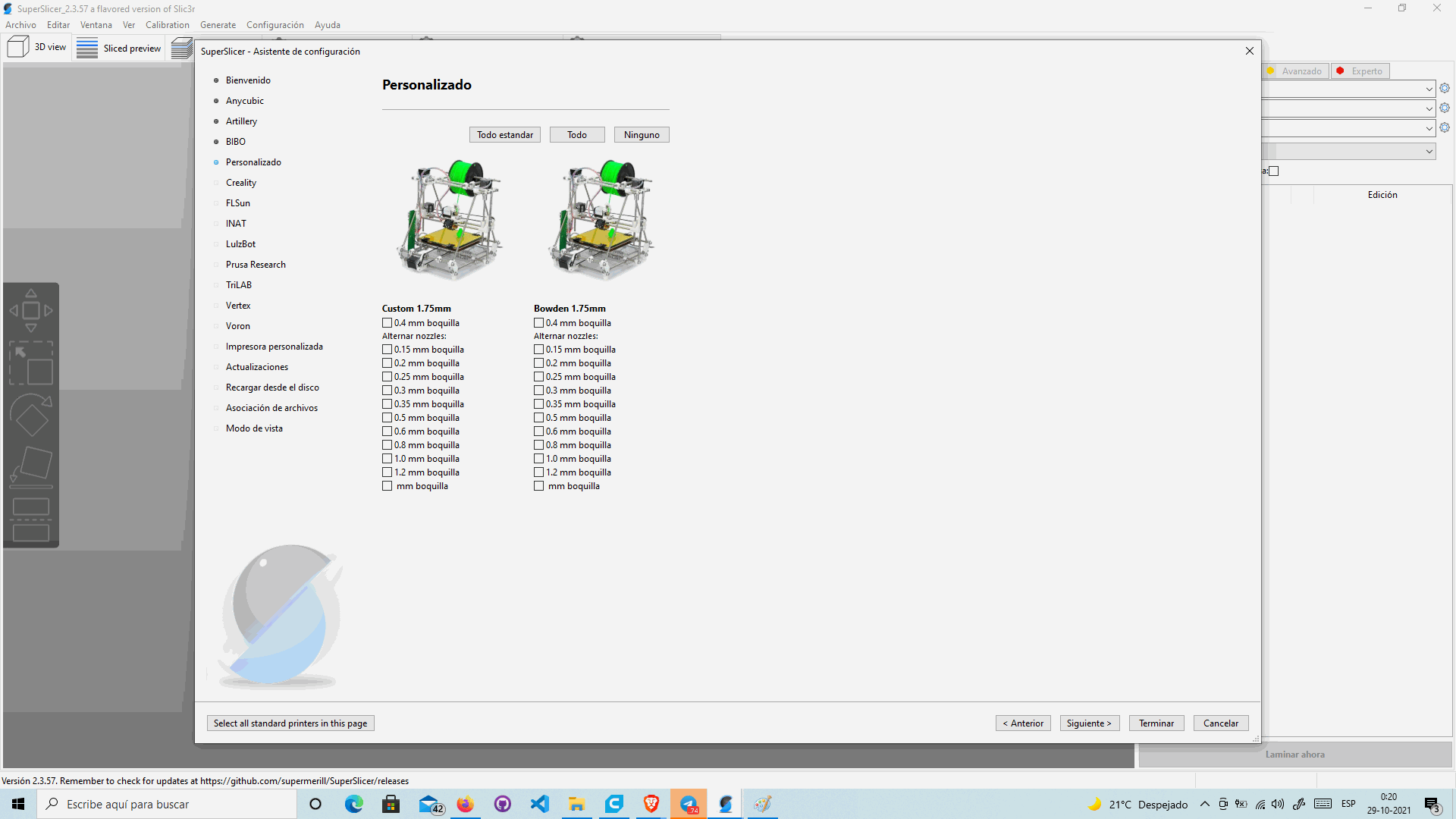
Task: Go to Creality wizard page
Action: click(241, 183)
